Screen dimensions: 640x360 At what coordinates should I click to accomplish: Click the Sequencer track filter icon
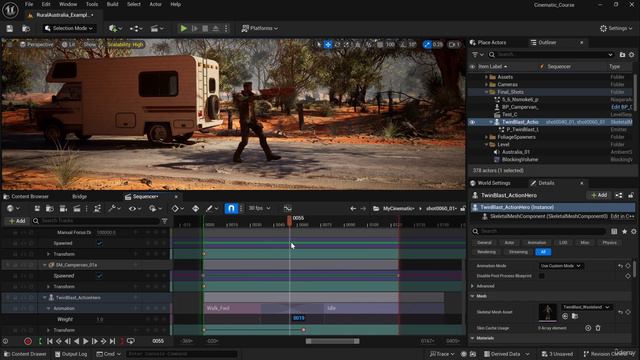(164, 221)
